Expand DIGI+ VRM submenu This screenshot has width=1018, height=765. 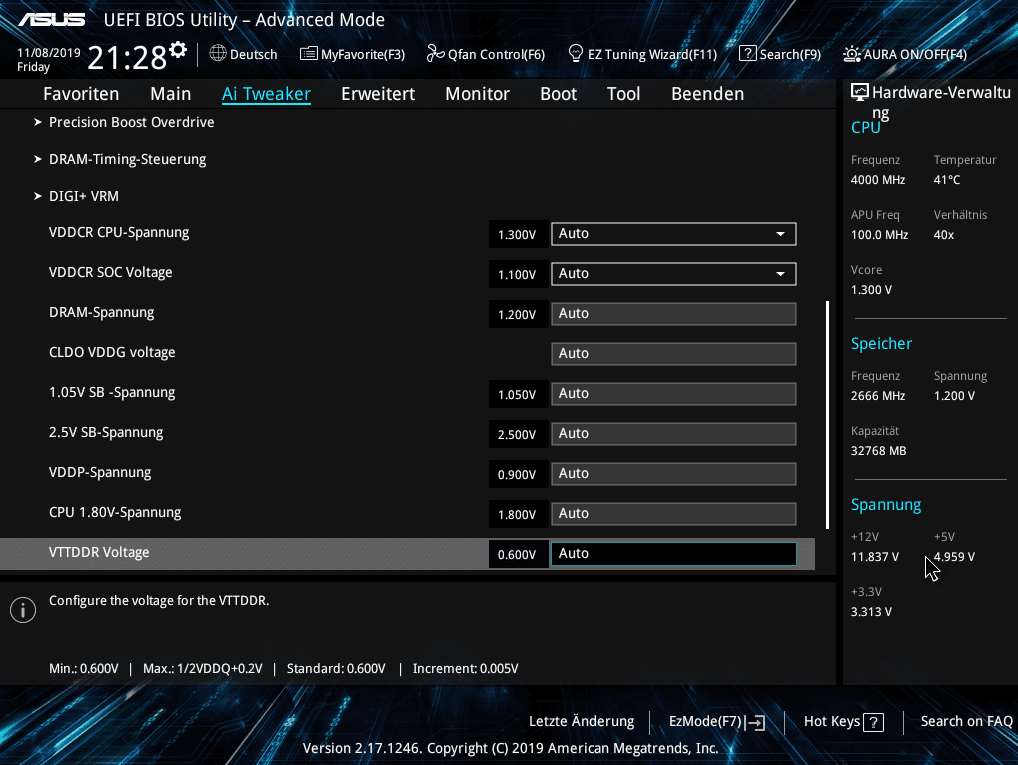tap(84, 196)
